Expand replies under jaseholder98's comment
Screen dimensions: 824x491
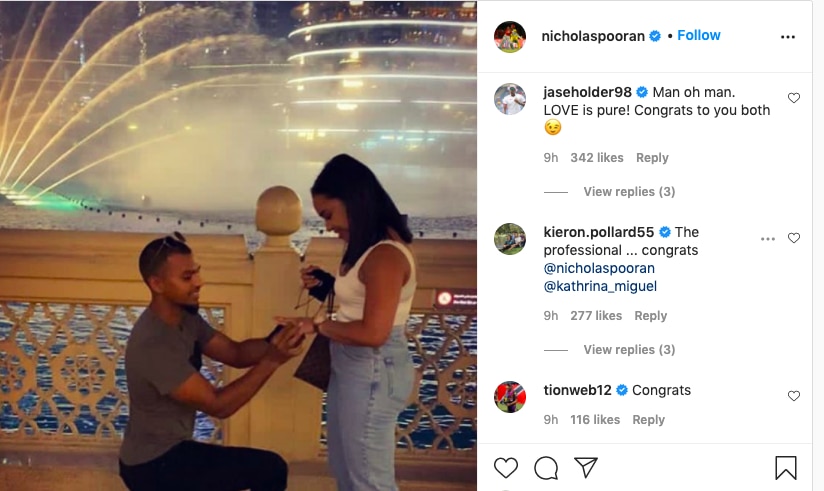click(x=629, y=192)
